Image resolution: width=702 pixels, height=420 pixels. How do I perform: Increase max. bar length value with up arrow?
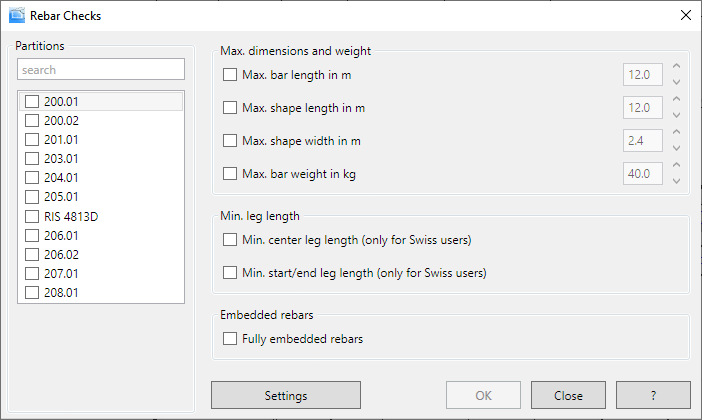677,68
